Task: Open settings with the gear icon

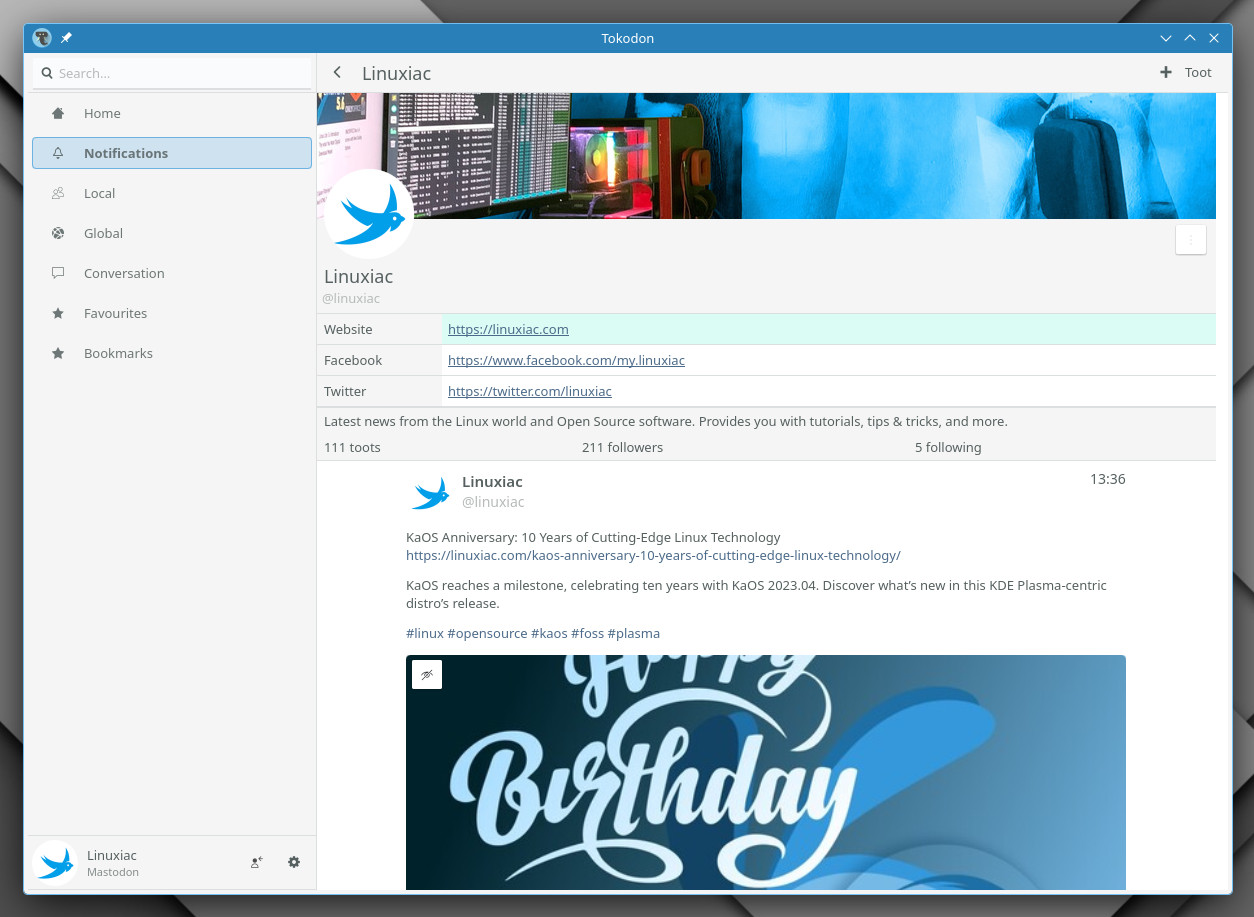Action: click(x=294, y=862)
